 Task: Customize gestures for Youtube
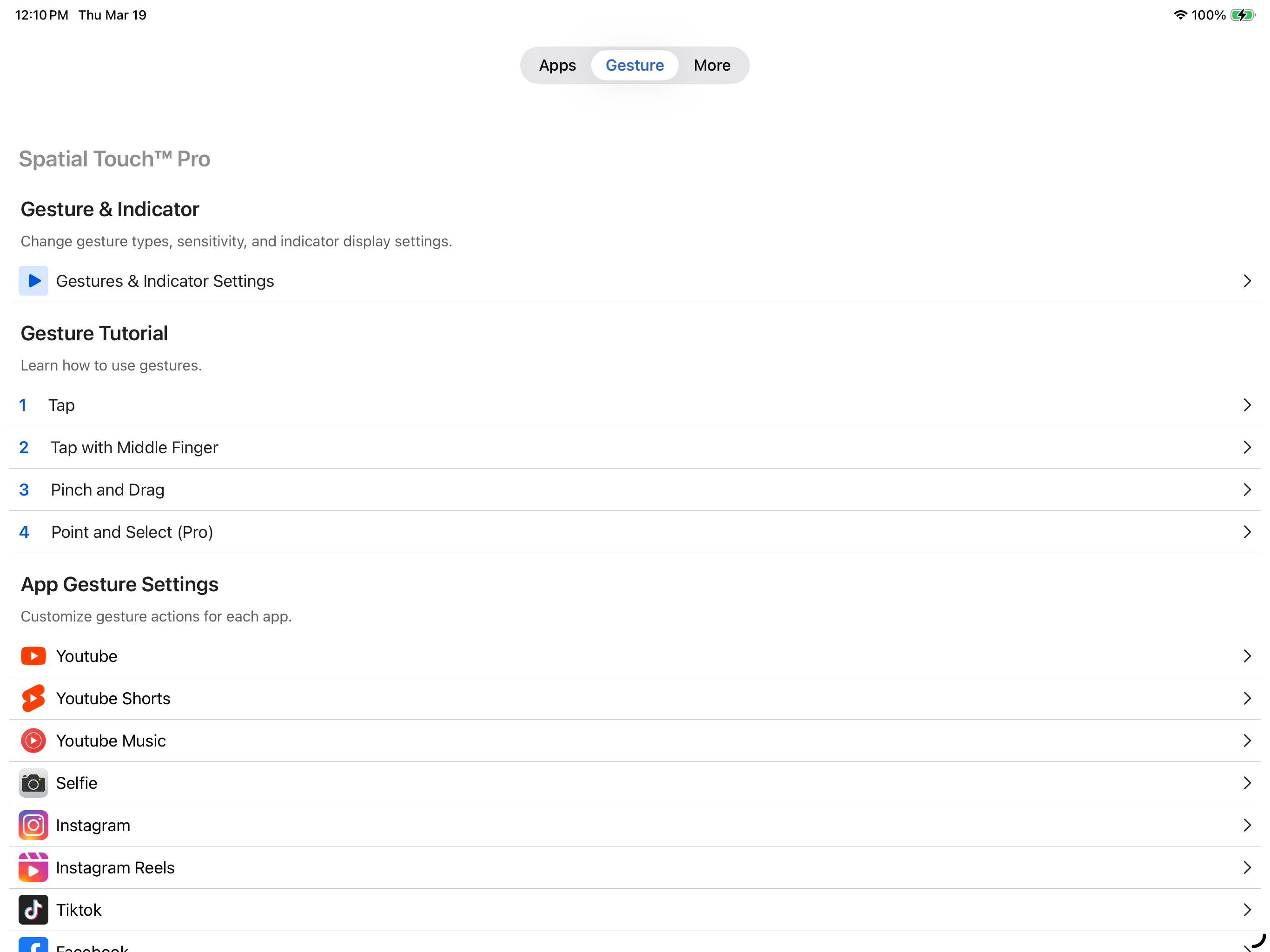635,656
